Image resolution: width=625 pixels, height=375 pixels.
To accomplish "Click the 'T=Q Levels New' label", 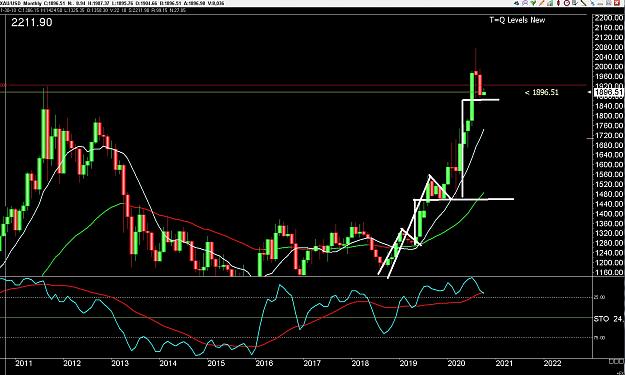I will point(517,20).
